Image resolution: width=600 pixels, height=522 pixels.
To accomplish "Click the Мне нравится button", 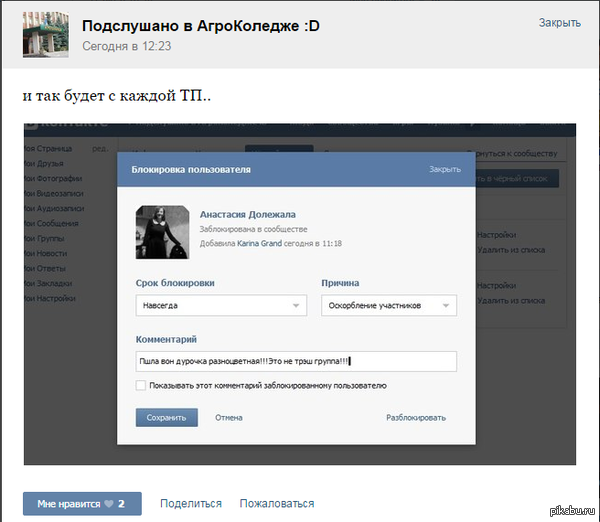I will coord(82,504).
